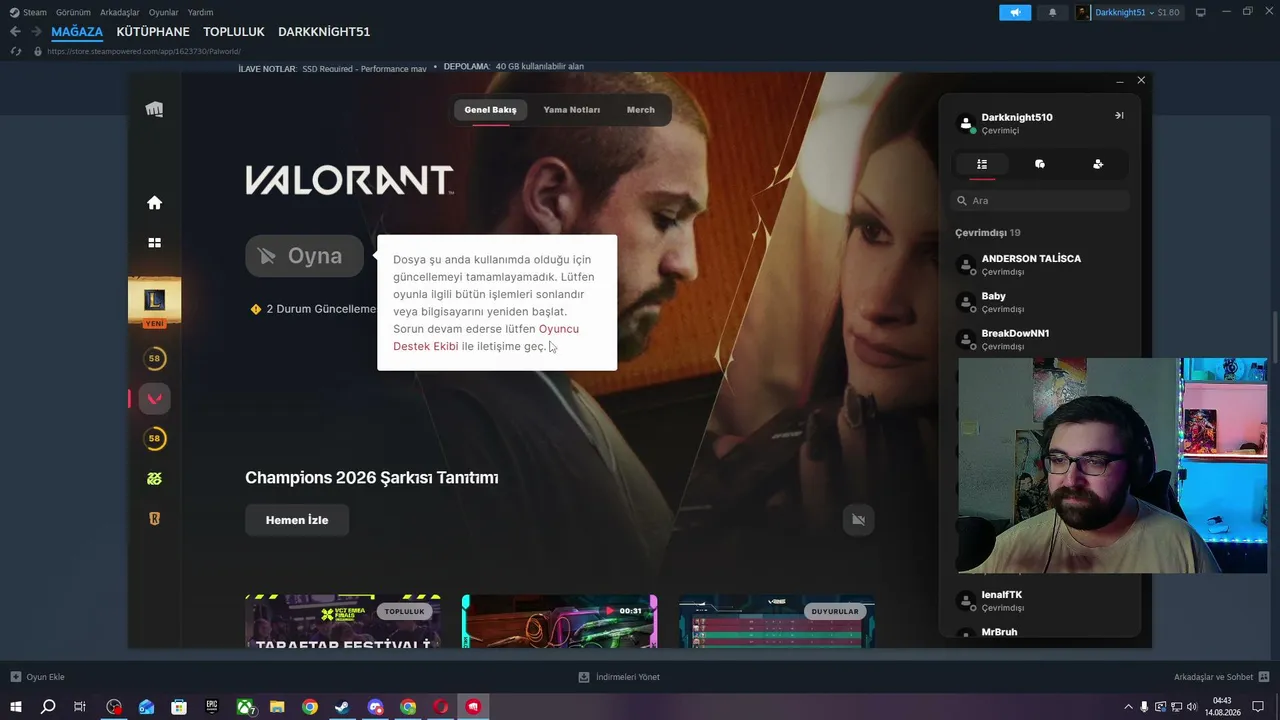Open the Windows Start menu

point(16,707)
